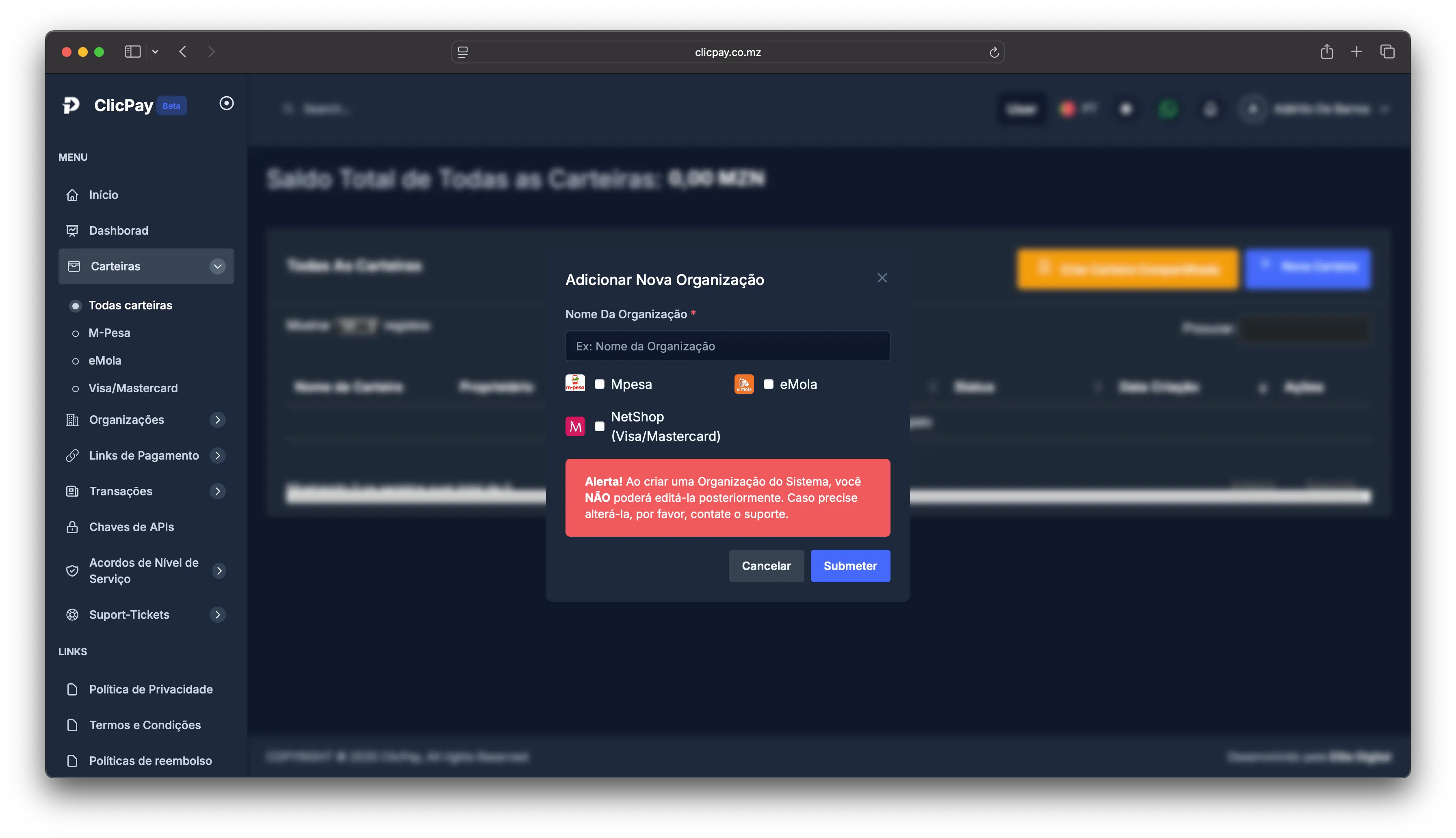The width and height of the screenshot is (1456, 838).
Task: Click the sidebar pin circle icon
Action: click(x=226, y=103)
